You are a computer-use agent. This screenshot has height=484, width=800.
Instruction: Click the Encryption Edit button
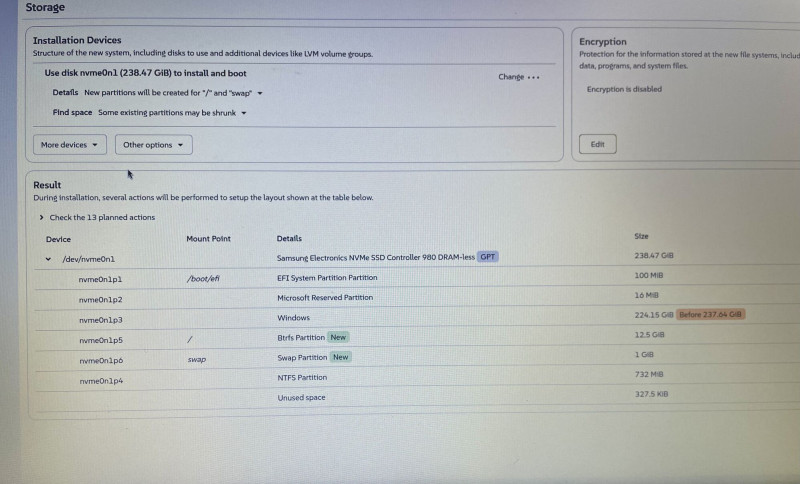point(597,145)
